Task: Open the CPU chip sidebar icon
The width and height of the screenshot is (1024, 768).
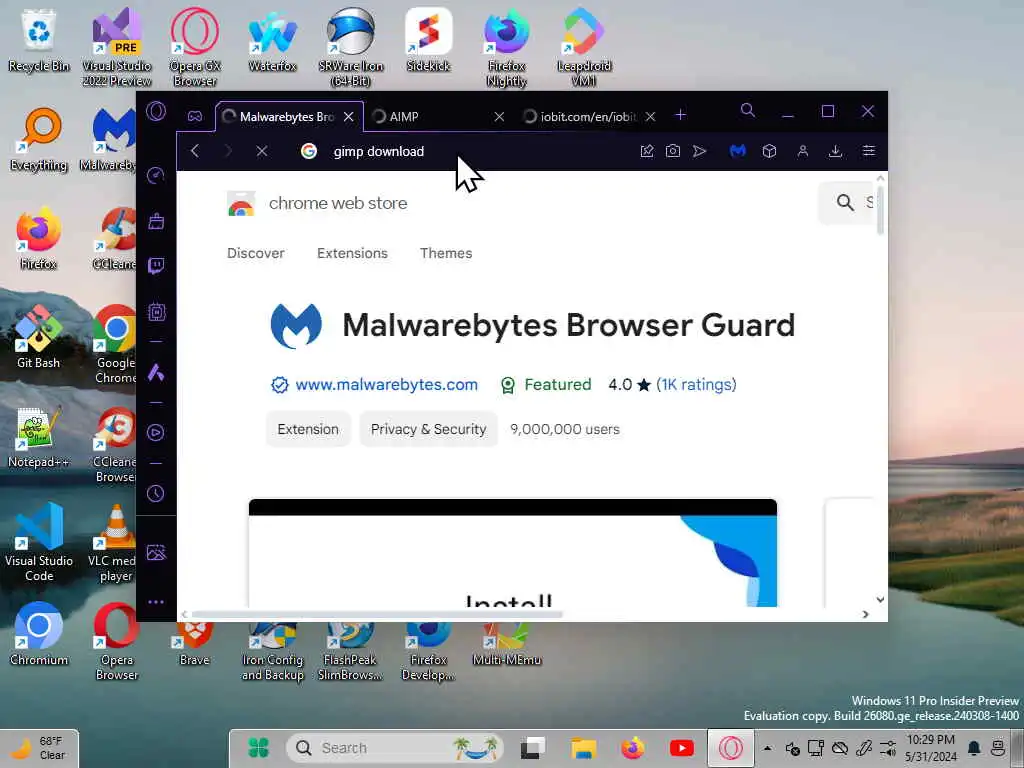Action: point(156,312)
